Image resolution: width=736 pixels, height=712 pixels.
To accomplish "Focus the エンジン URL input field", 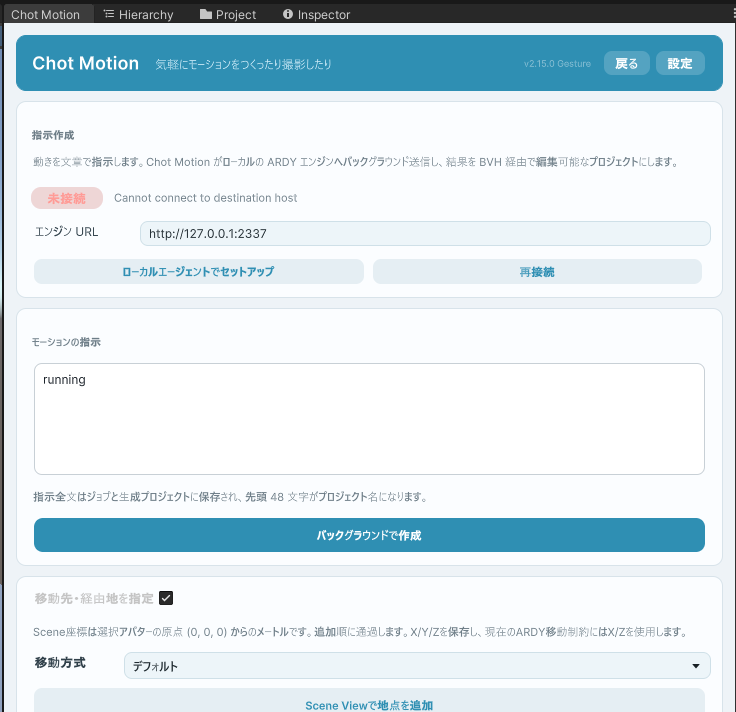I will (x=425, y=233).
